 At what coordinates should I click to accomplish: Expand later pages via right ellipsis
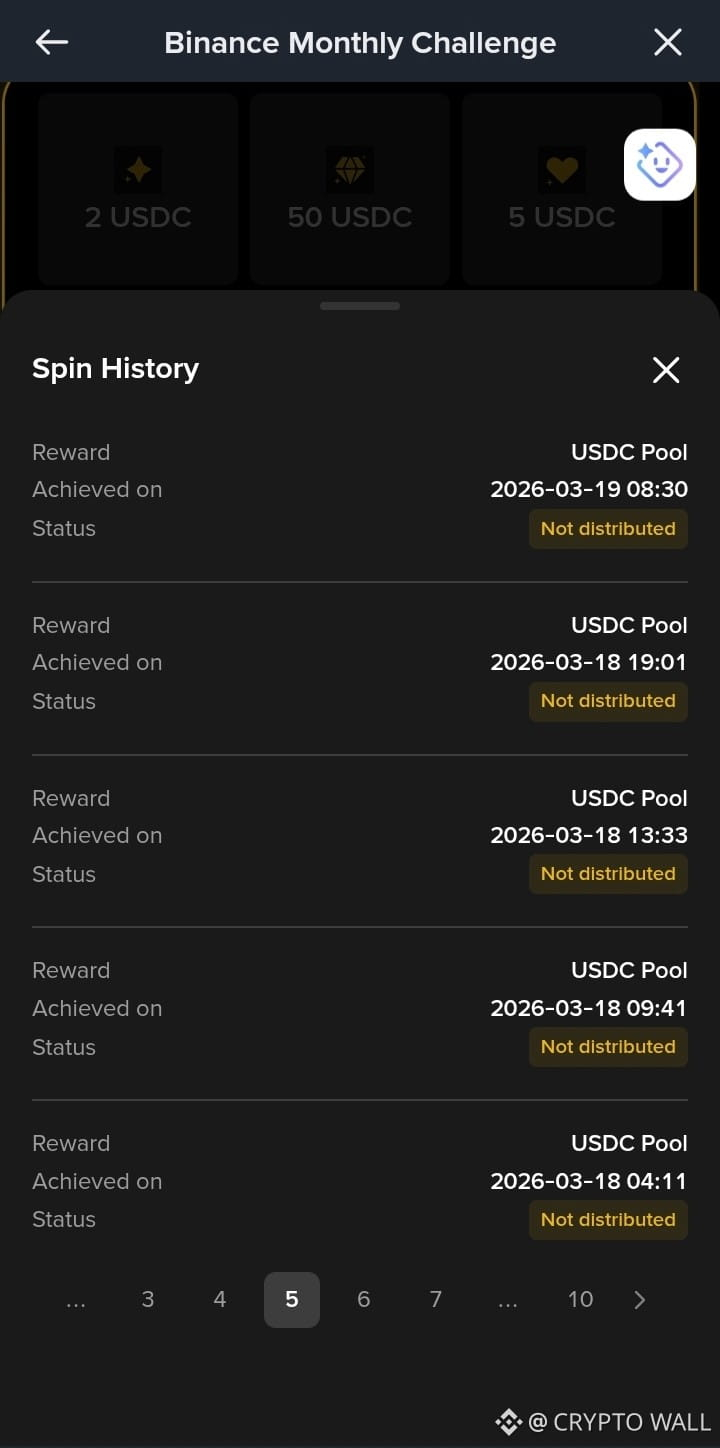pos(508,1300)
